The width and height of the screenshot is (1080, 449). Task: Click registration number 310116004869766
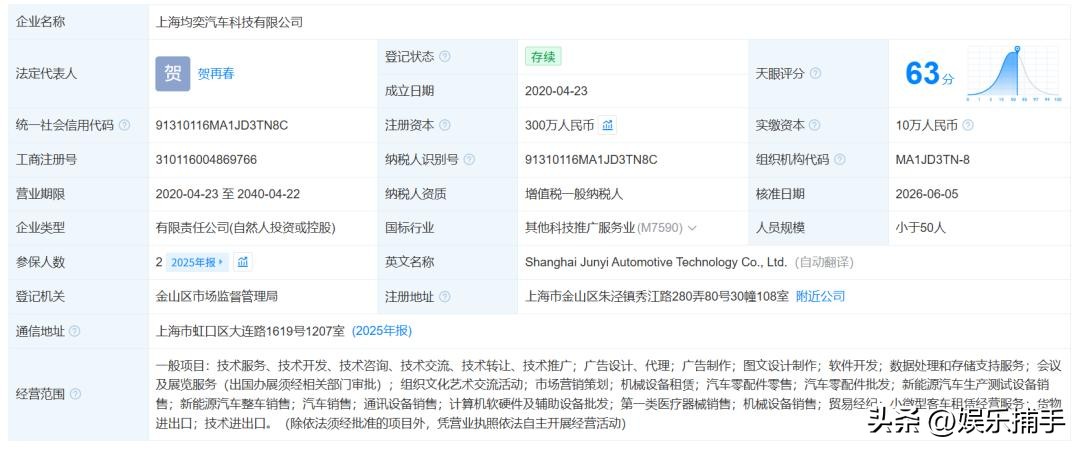point(207,160)
